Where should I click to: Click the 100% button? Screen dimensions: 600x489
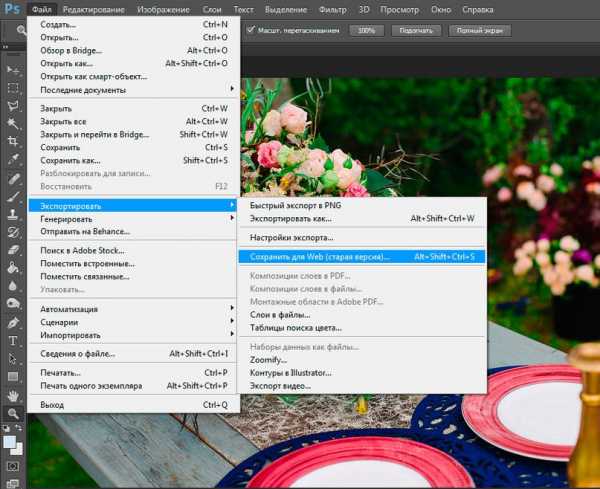367,30
